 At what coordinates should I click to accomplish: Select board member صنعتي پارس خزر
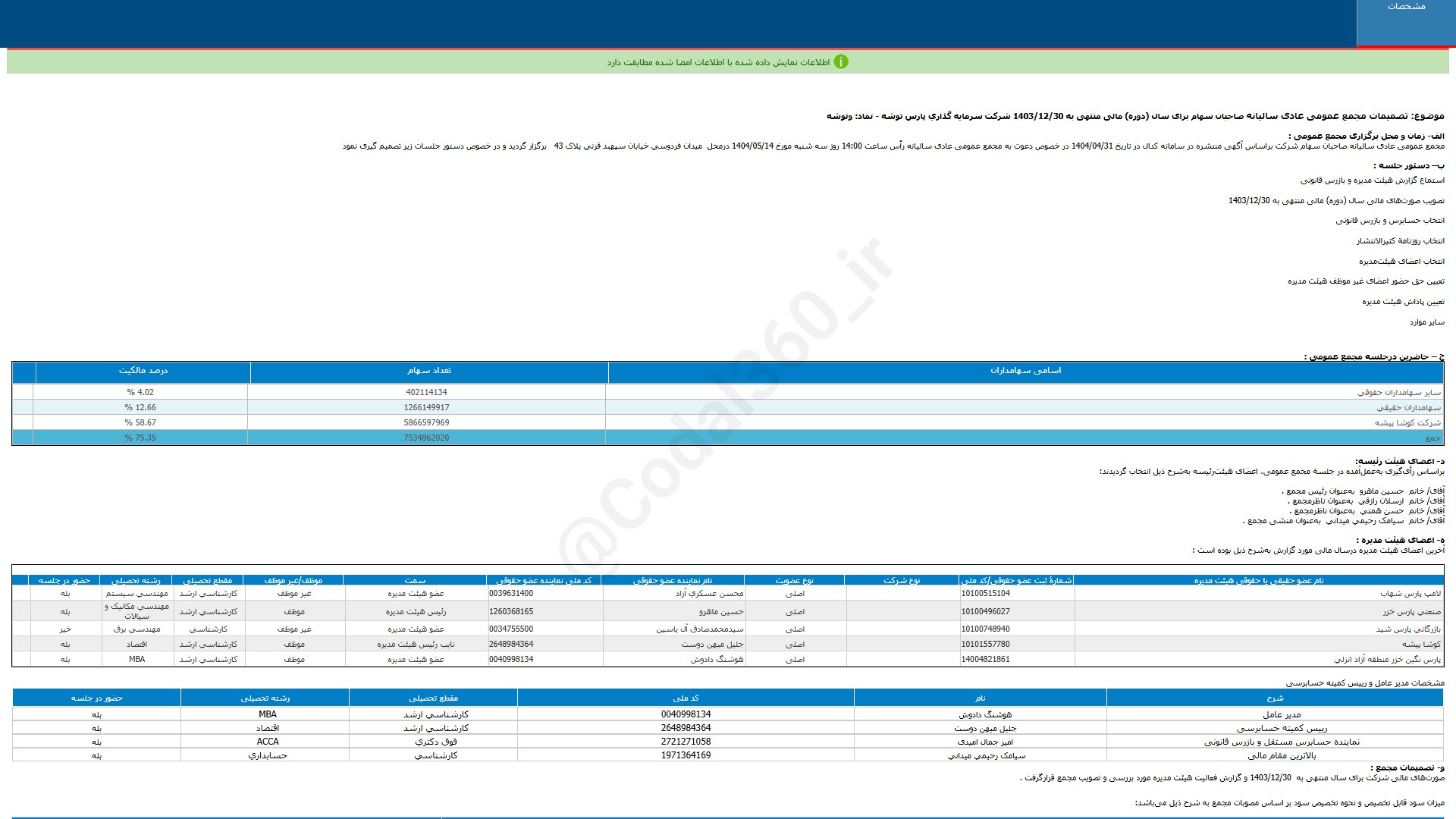tap(1412, 611)
